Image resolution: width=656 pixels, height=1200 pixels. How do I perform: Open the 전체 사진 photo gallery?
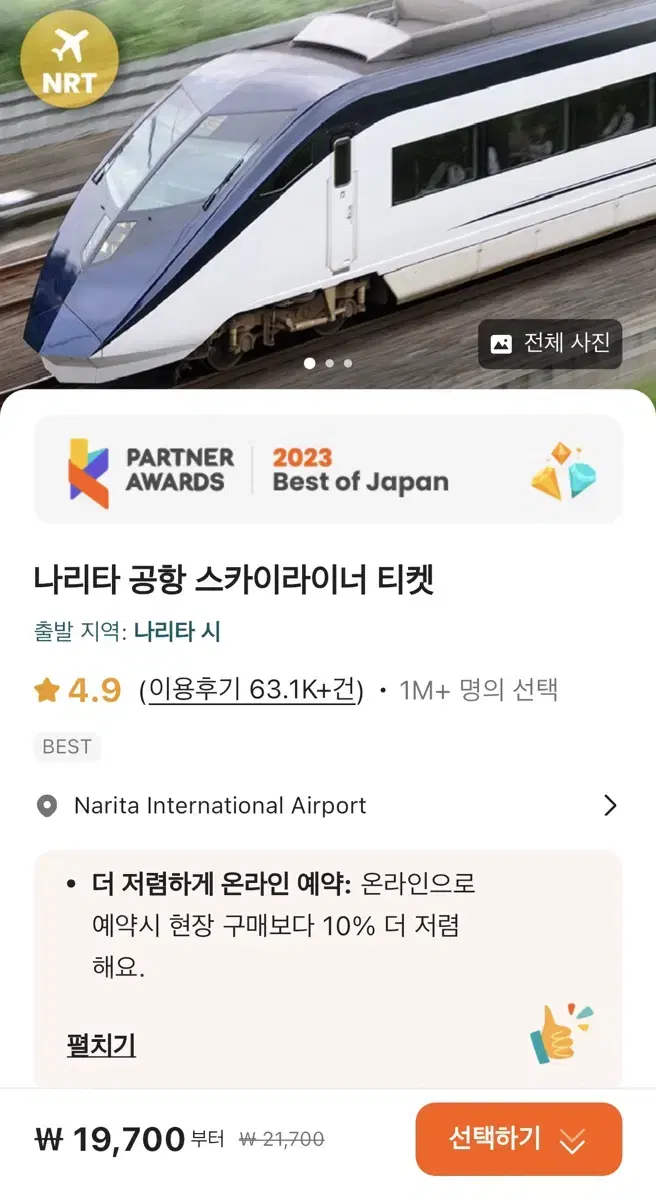(550, 343)
